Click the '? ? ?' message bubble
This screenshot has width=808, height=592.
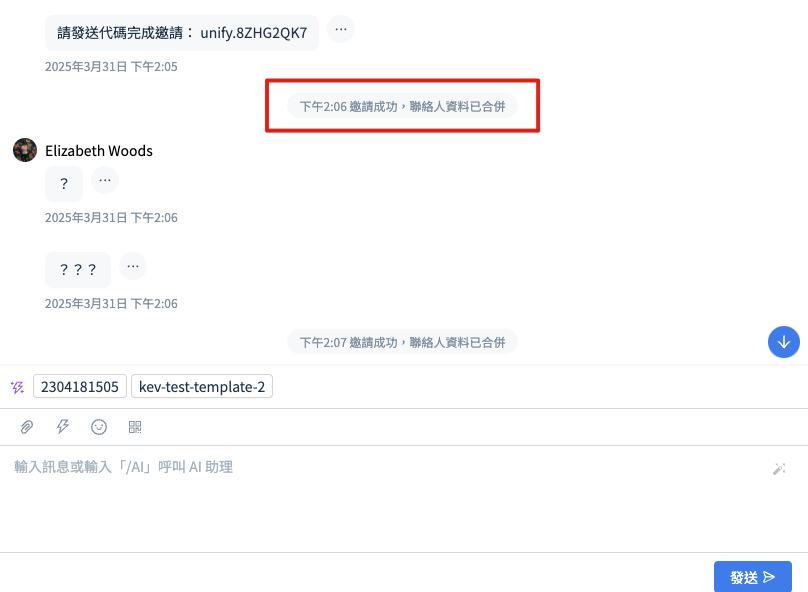pyautogui.click(x=78, y=269)
